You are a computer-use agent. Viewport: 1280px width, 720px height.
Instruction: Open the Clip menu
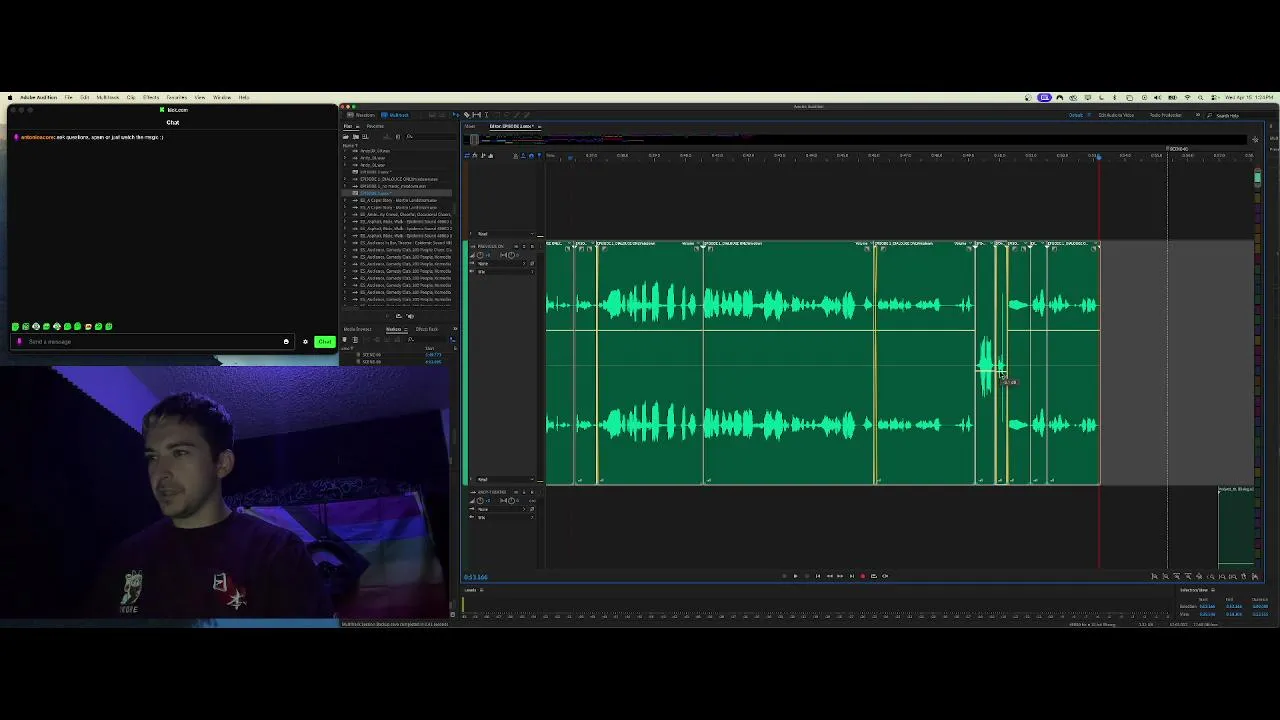[x=131, y=97]
